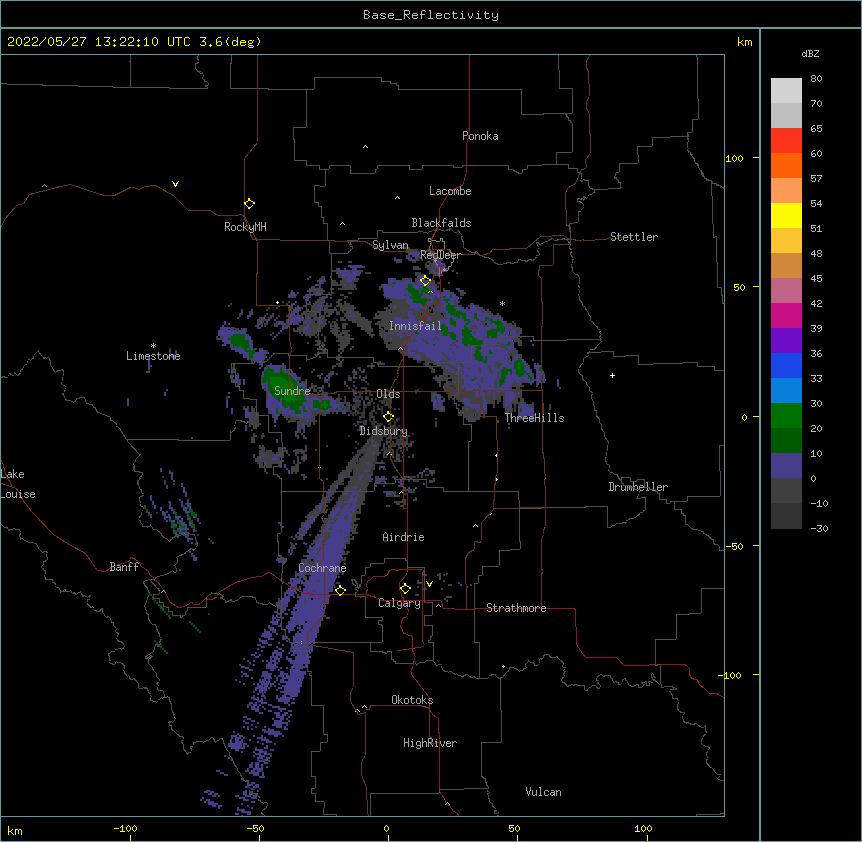Click the Sylvan label
The height and width of the screenshot is (842, 862).
pyautogui.click(x=390, y=245)
